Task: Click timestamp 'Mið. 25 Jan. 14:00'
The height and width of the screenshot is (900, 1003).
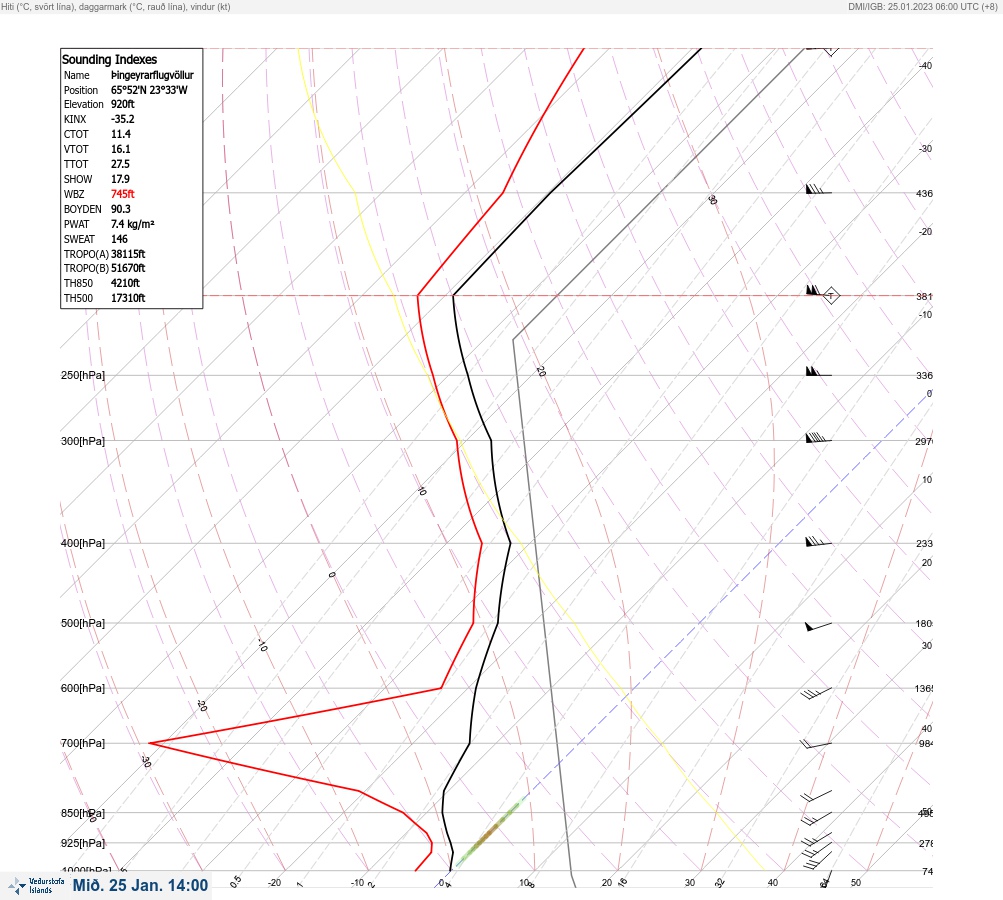Action: (140, 885)
